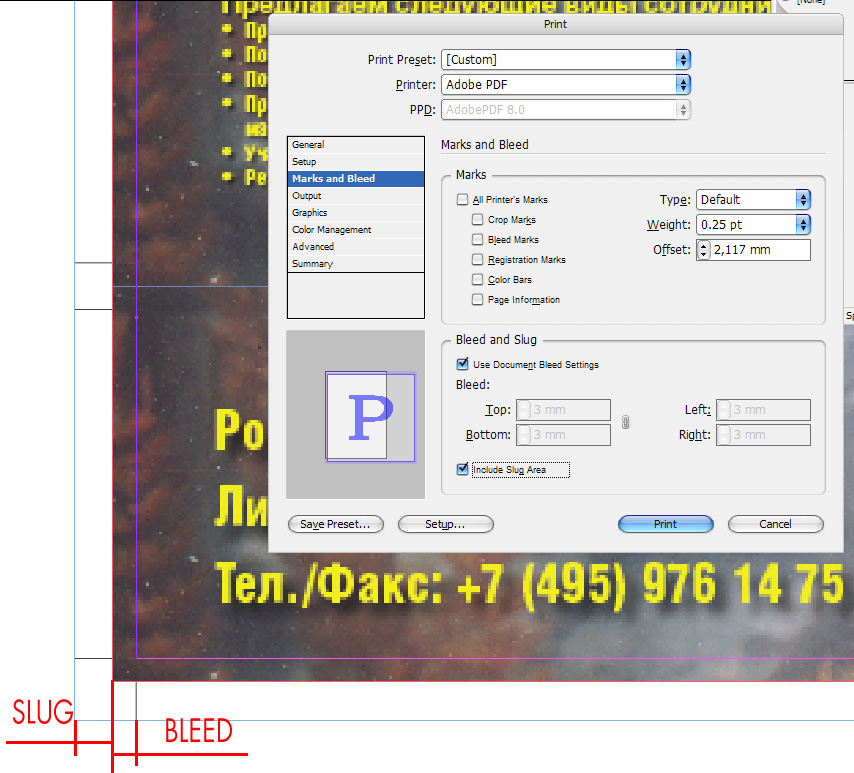Viewport: 854px width, 773px height.
Task: Click the Save Preset button
Action: coord(336,524)
